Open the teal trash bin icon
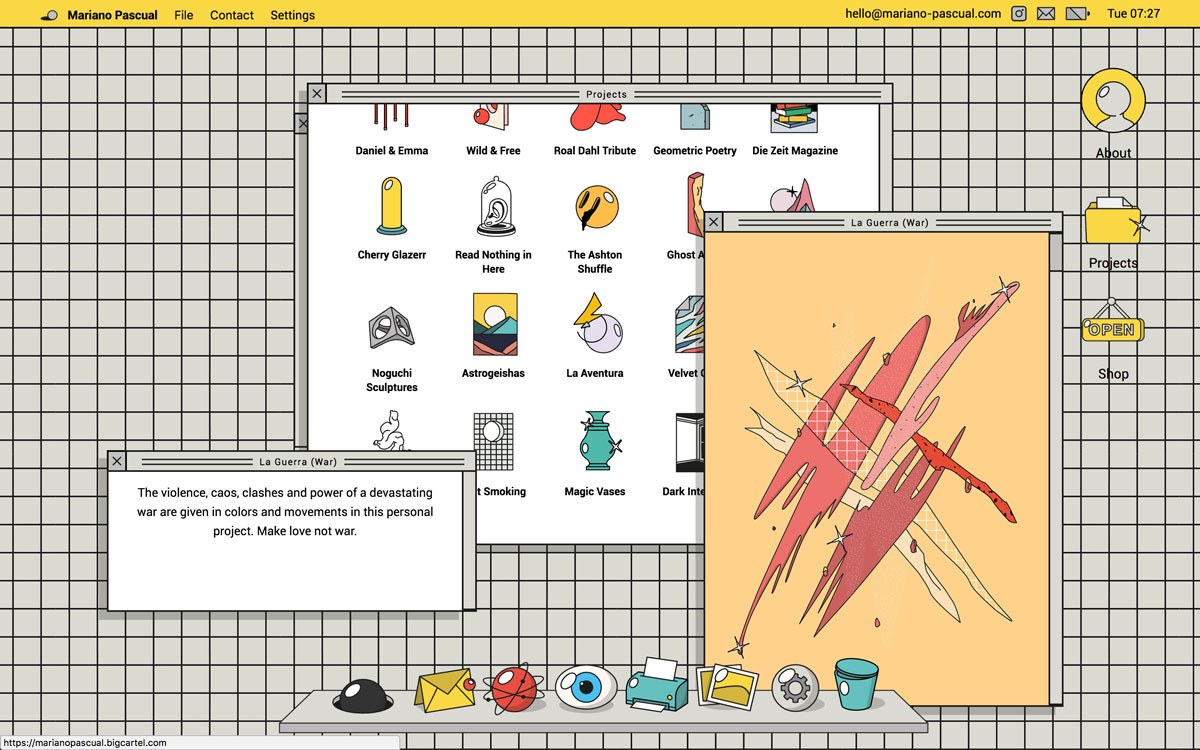This screenshot has width=1200, height=750. pos(855,684)
